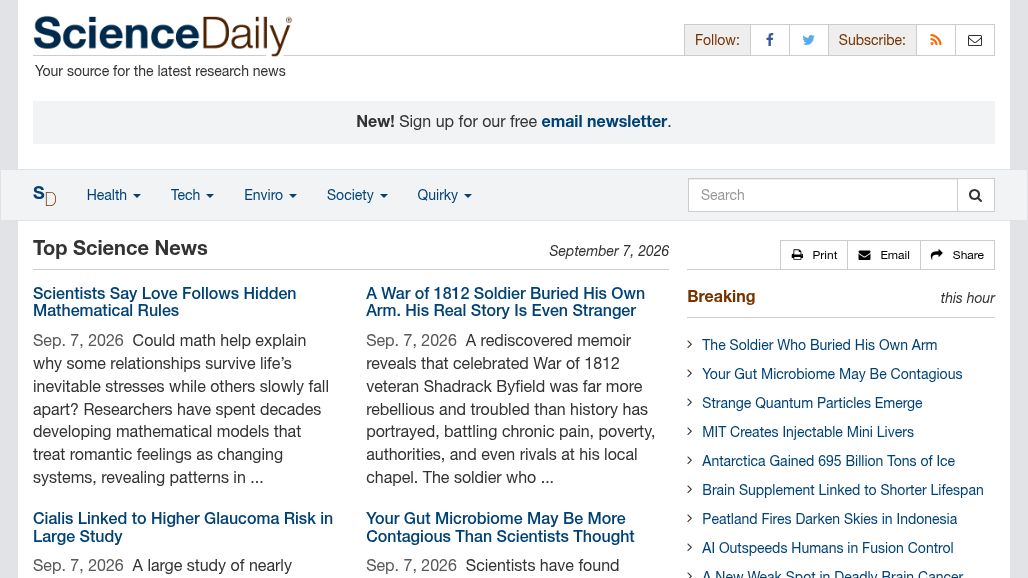The height and width of the screenshot is (578, 1028).
Task: Open ScienceDaily's Facebook page icon
Action: (770, 40)
